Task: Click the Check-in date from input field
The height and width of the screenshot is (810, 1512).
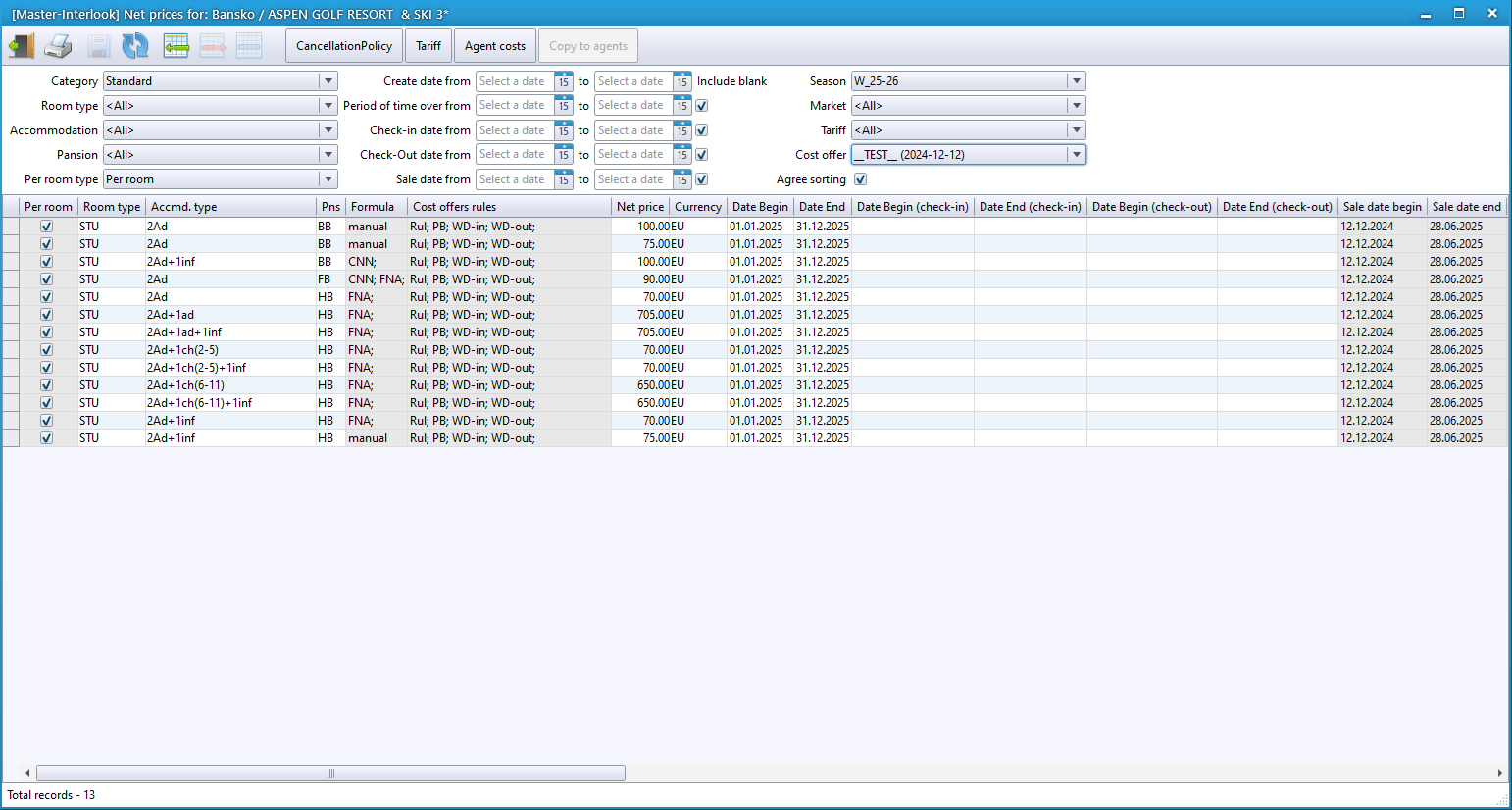Action: (516, 130)
